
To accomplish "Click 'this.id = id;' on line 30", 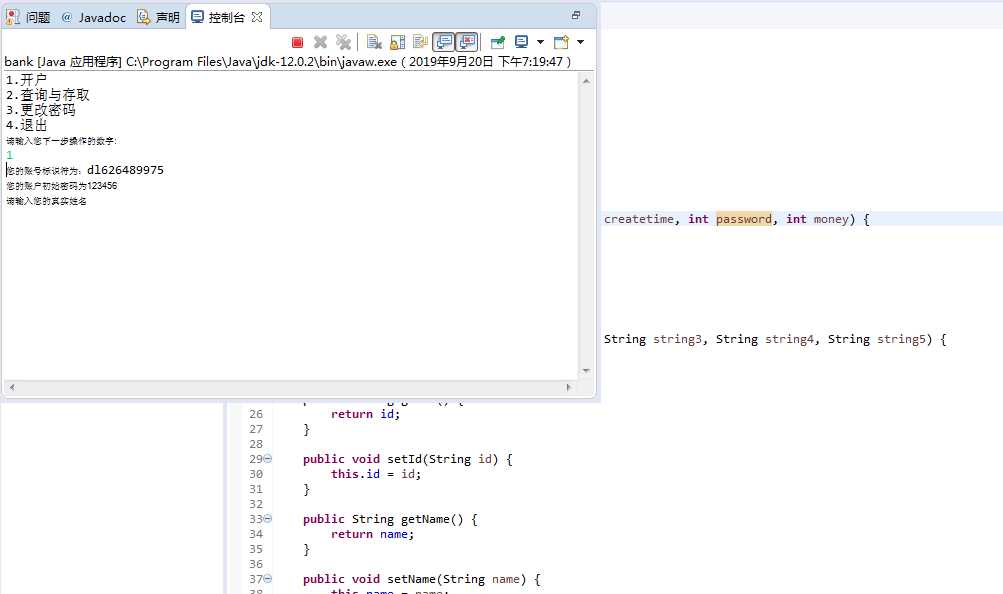I will [x=376, y=474].
